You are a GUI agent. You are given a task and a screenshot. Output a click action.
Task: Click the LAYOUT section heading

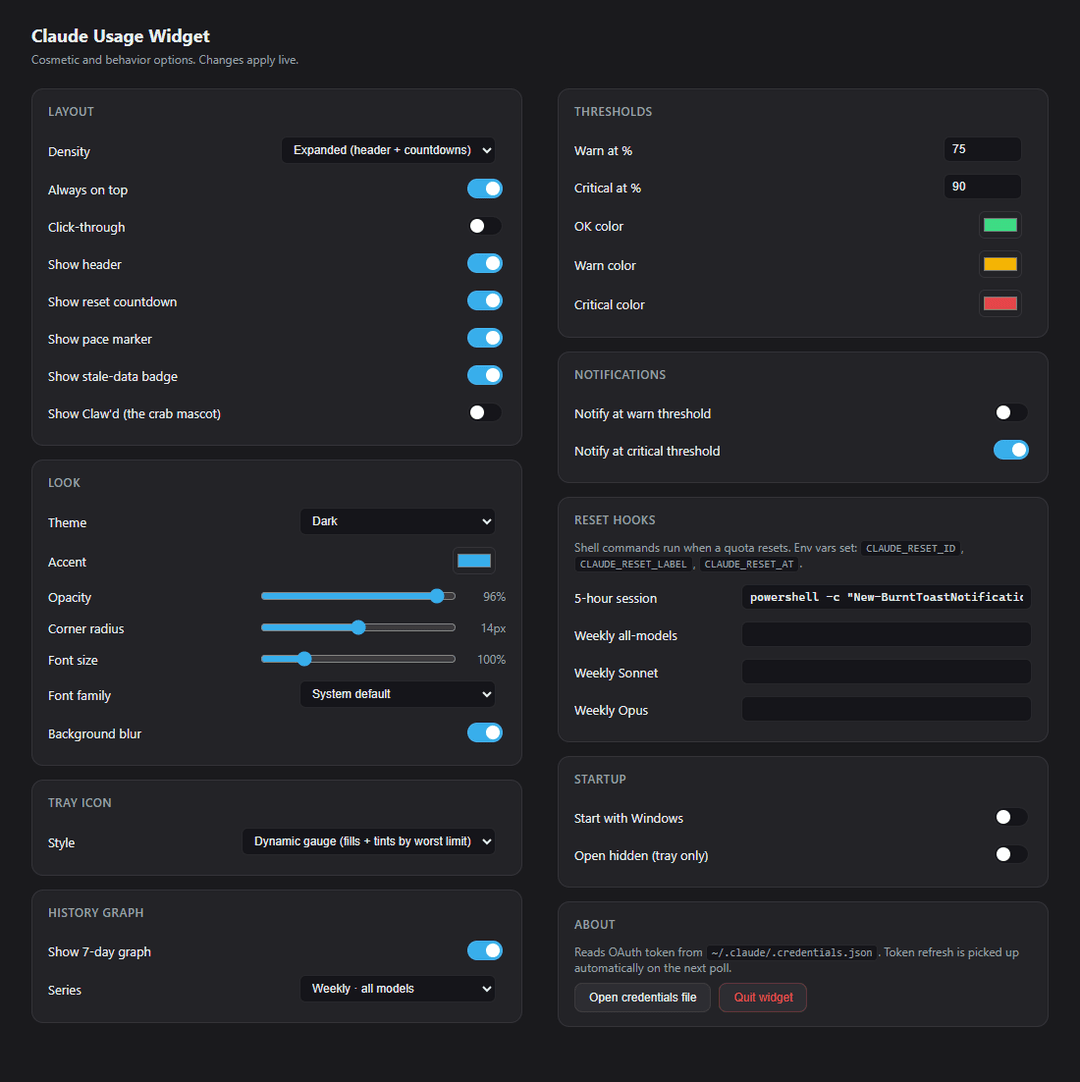pyautogui.click(x=71, y=112)
